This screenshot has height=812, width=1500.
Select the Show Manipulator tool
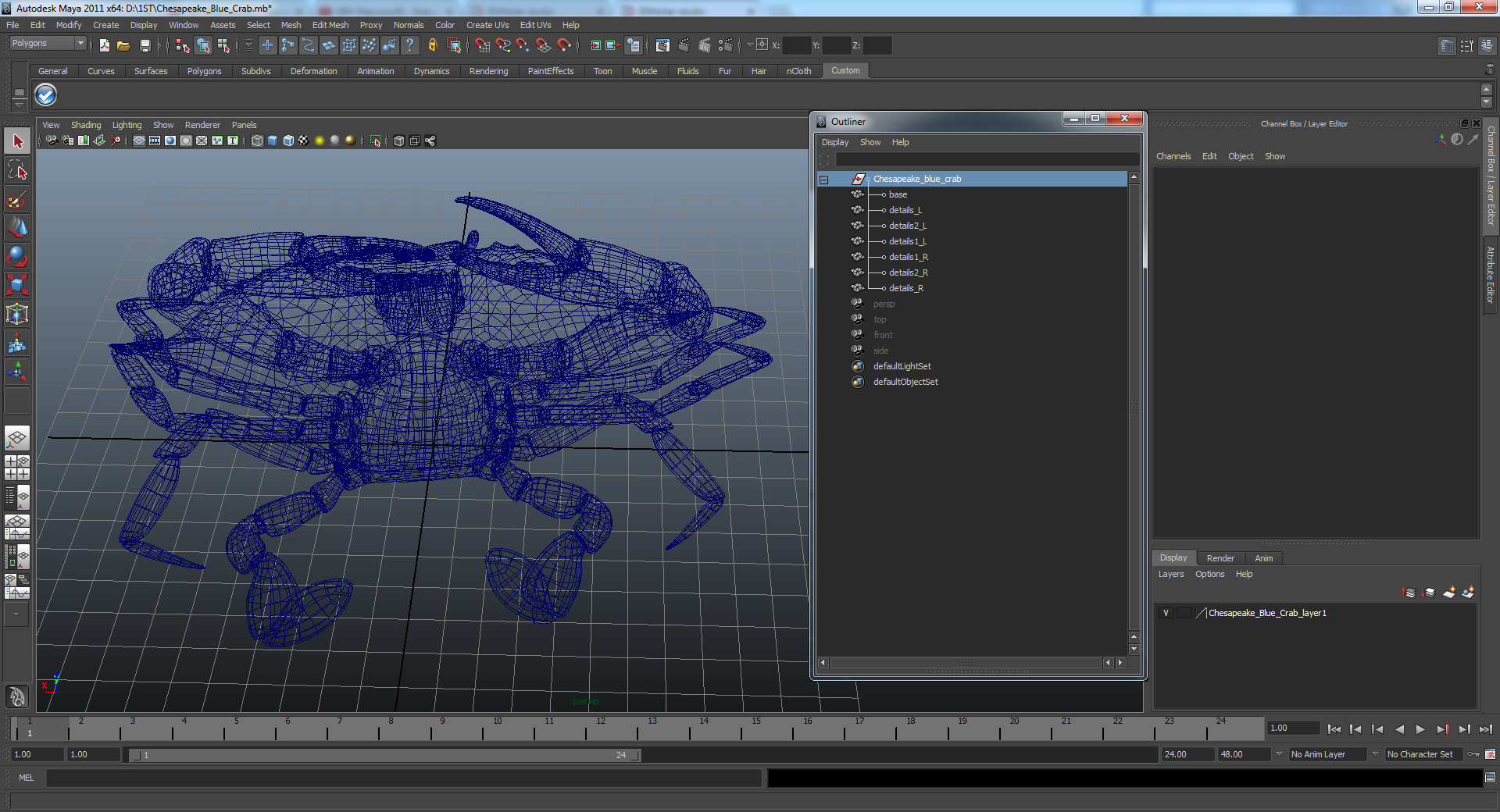click(x=17, y=372)
